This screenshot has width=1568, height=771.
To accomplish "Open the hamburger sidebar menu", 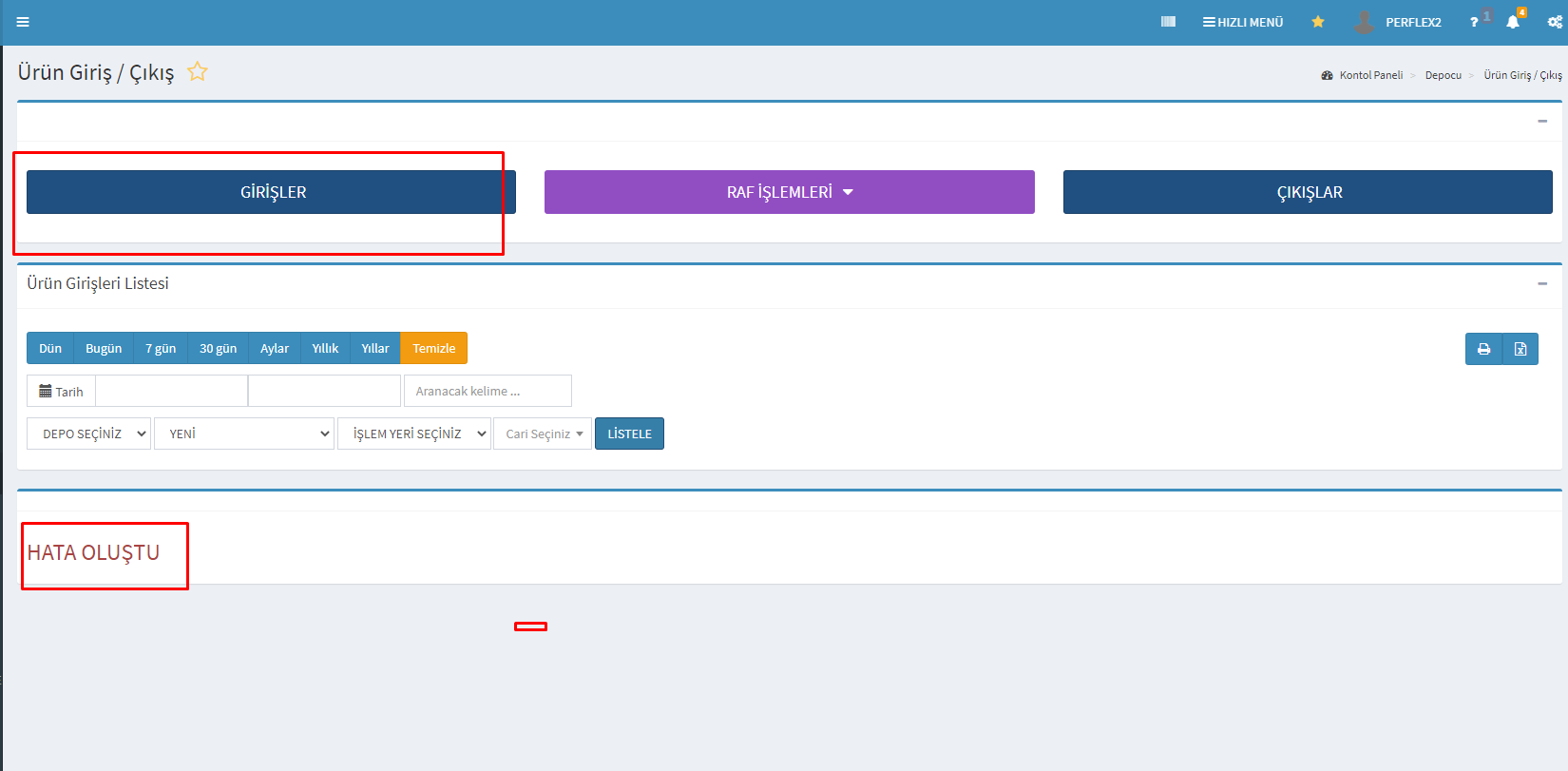I will (x=23, y=22).
